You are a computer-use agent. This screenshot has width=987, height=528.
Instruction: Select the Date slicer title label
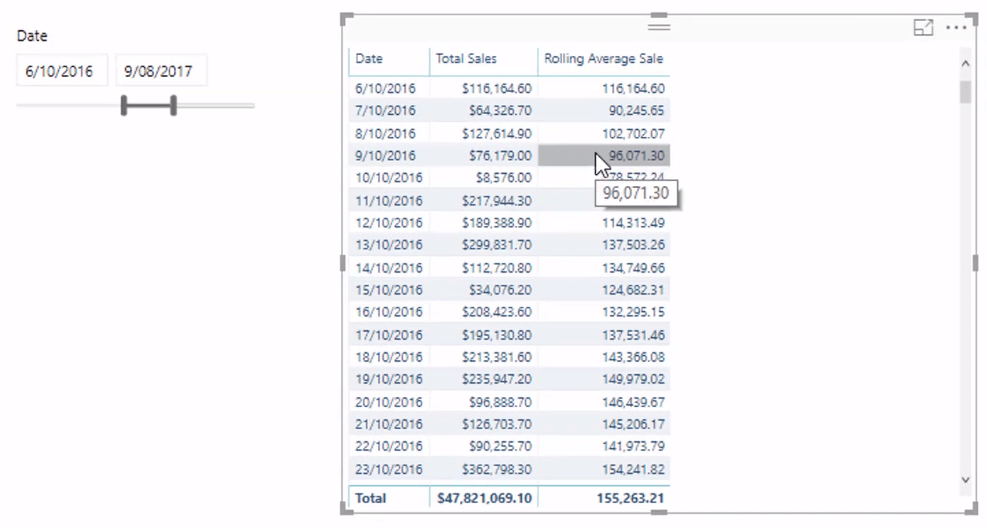tap(32, 36)
